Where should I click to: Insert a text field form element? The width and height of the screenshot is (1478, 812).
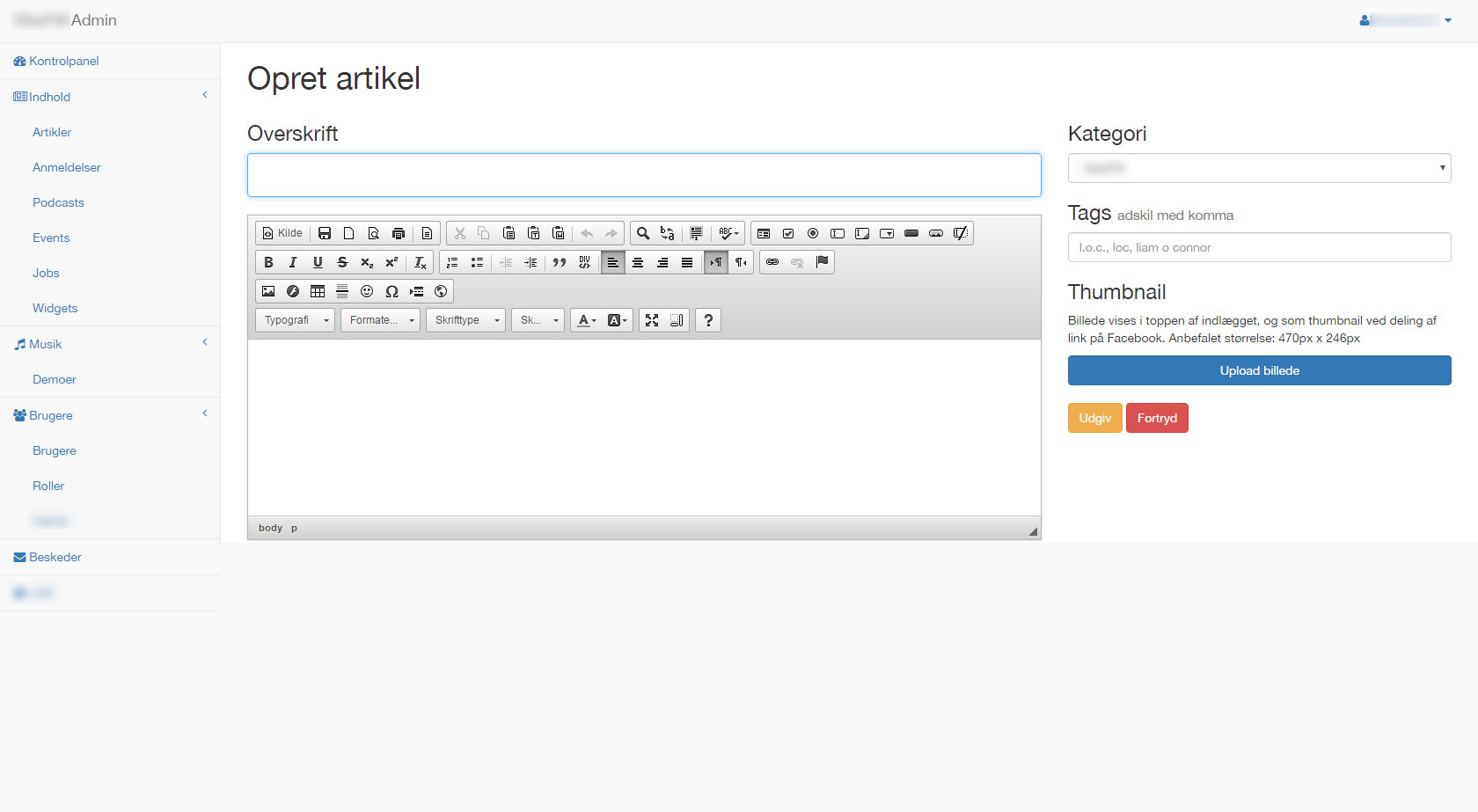pyautogui.click(x=838, y=233)
